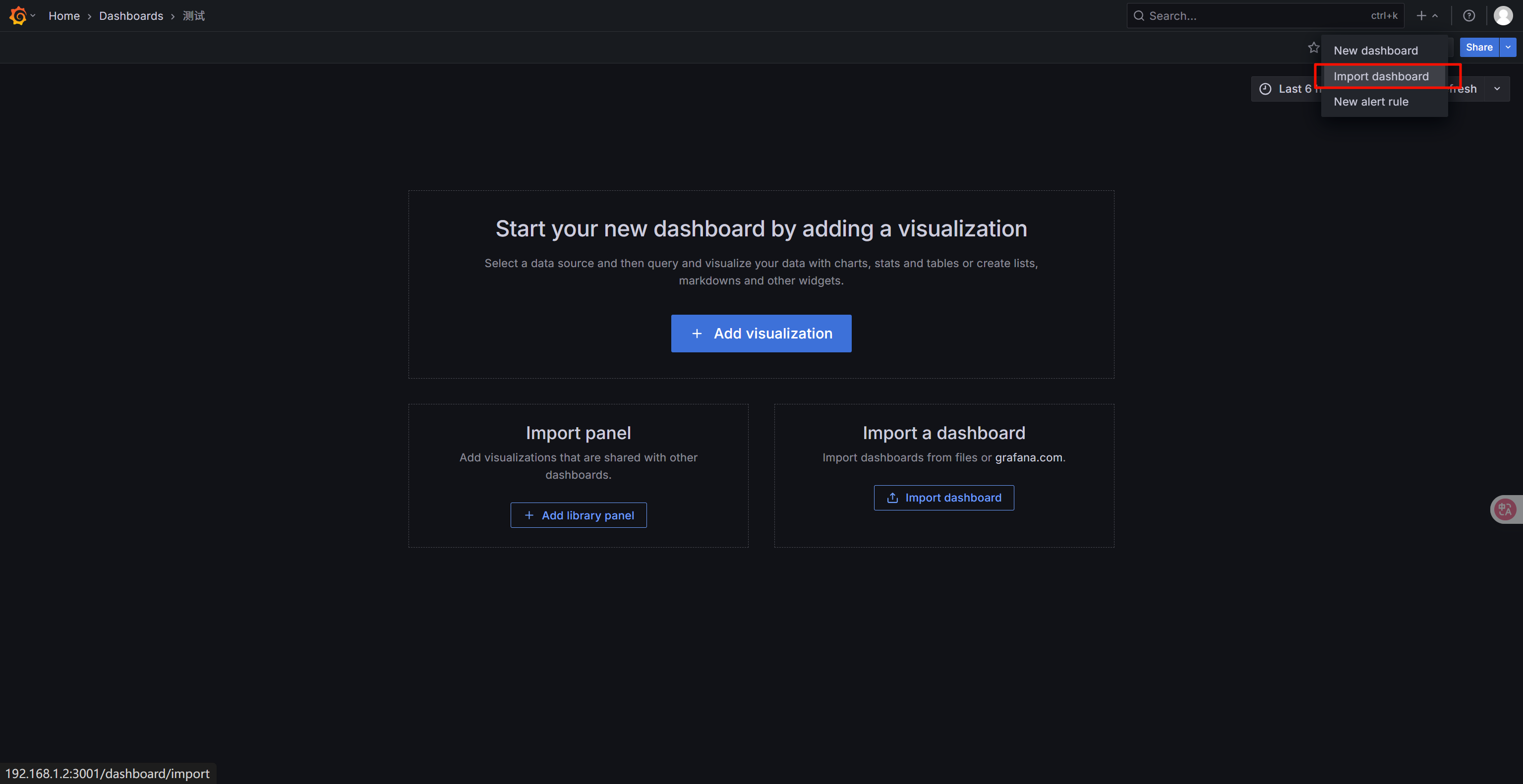Expand chevron next to Grafana logo
1523x784 pixels.
(33, 16)
